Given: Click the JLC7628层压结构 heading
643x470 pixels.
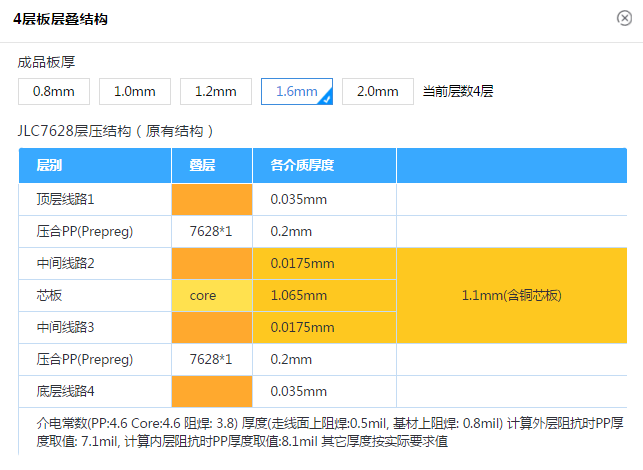Looking at the screenshot, I should tap(116, 131).
